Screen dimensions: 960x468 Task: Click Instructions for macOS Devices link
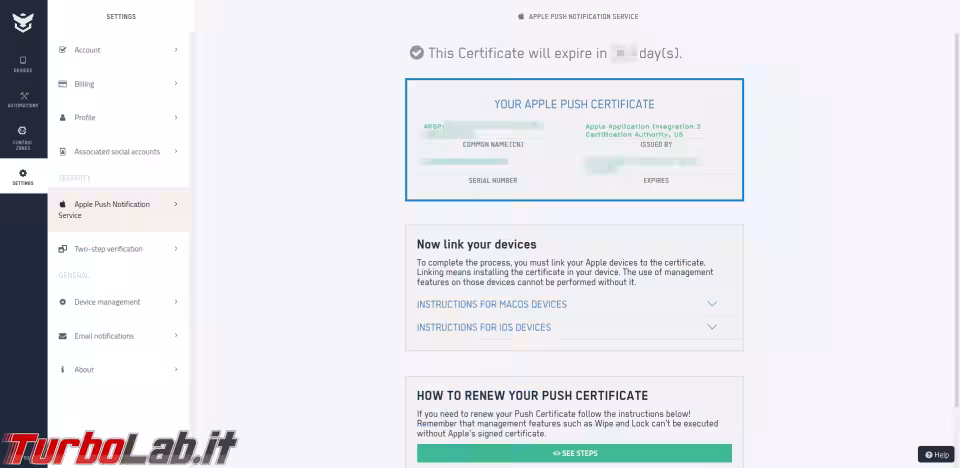492,304
